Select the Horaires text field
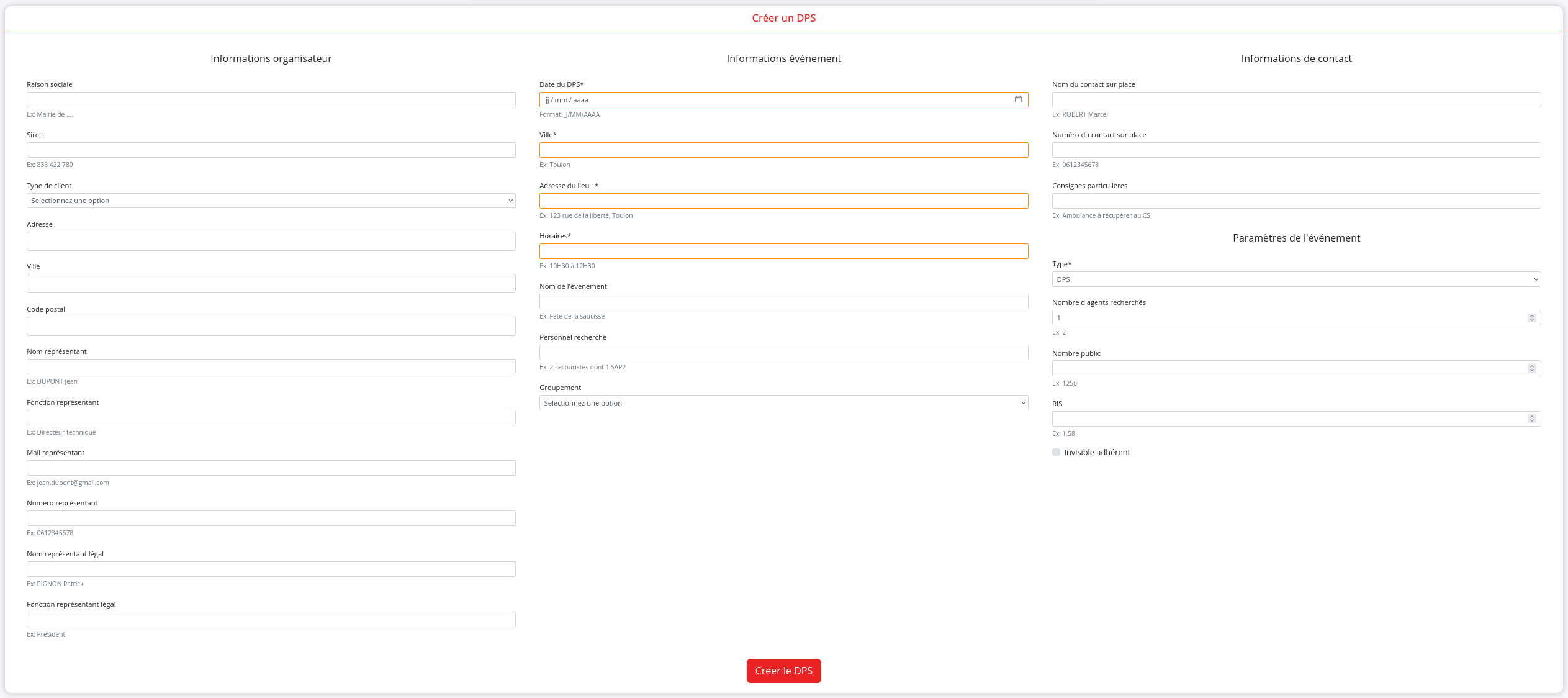The width and height of the screenshot is (1568, 698). pyautogui.click(x=783, y=251)
